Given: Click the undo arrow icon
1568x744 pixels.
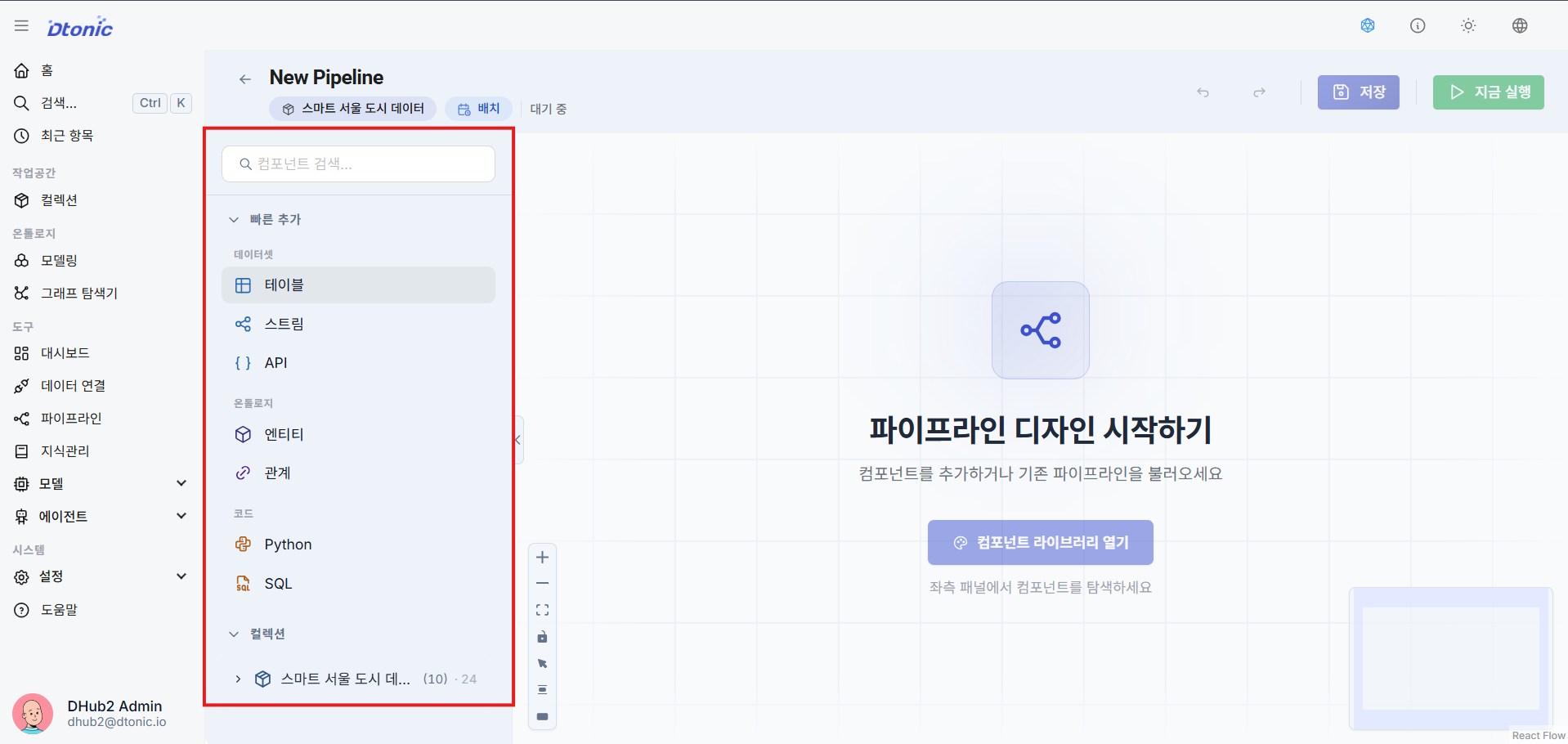Looking at the screenshot, I should tap(1203, 92).
